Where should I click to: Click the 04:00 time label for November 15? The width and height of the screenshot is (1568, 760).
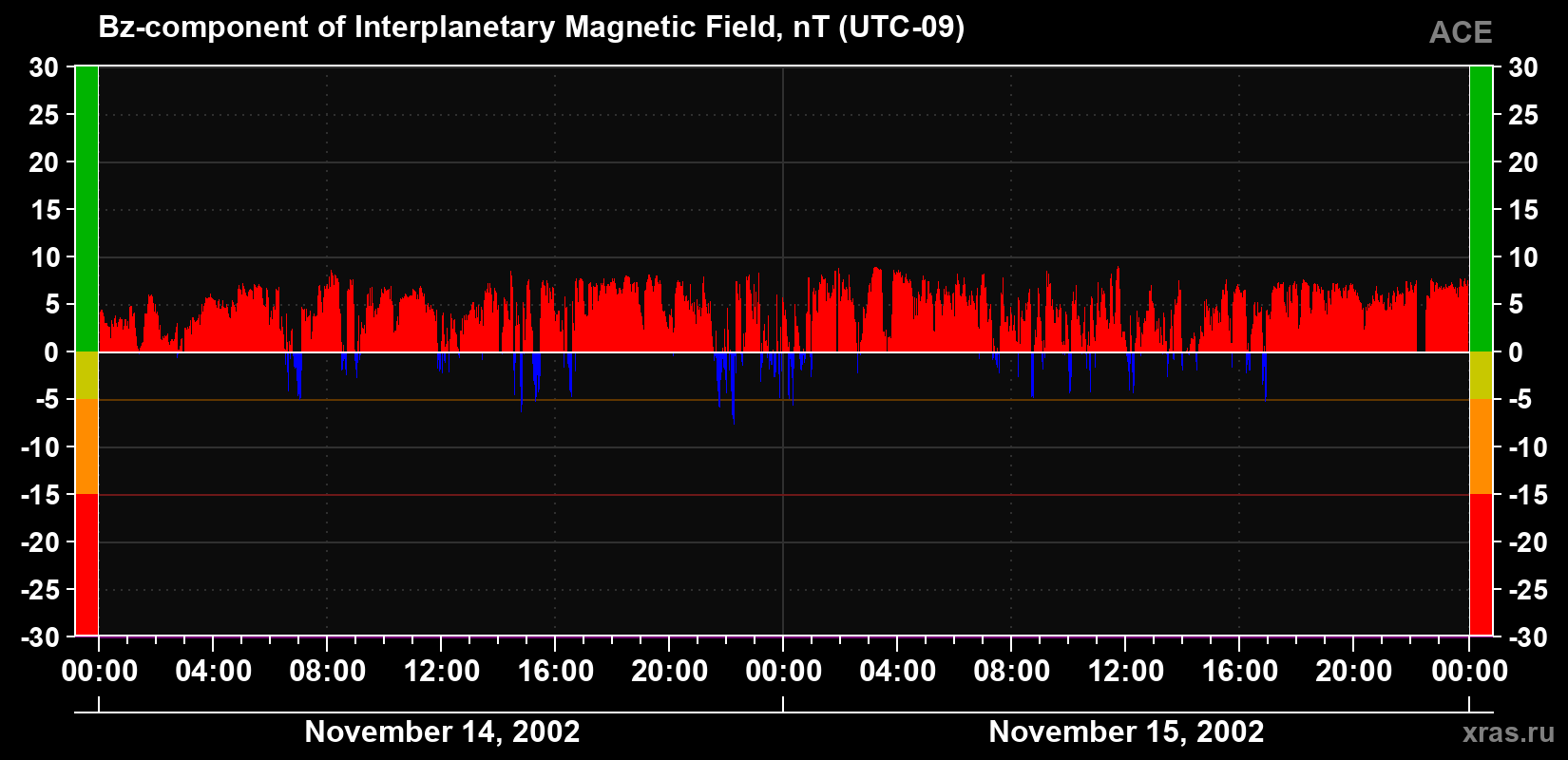(x=897, y=671)
